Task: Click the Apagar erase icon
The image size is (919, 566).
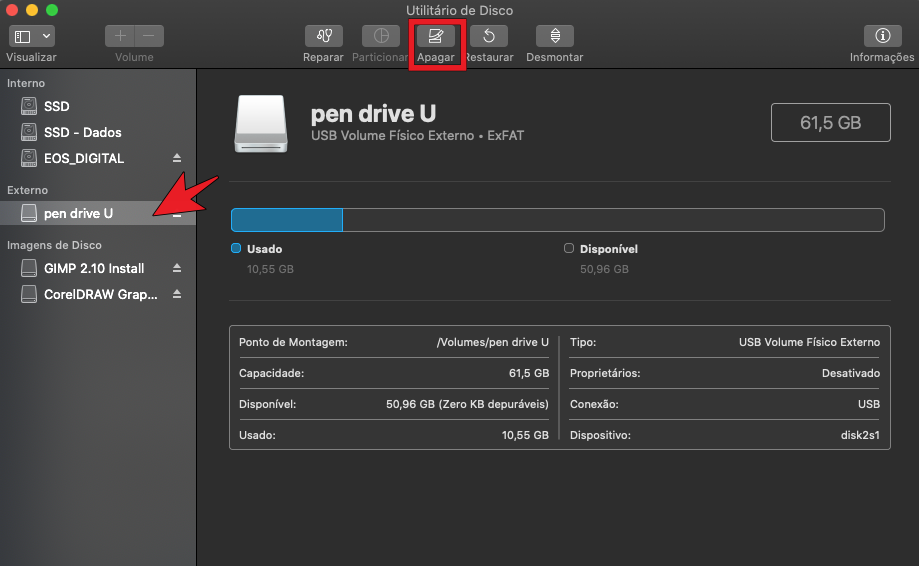Action: click(x=436, y=36)
